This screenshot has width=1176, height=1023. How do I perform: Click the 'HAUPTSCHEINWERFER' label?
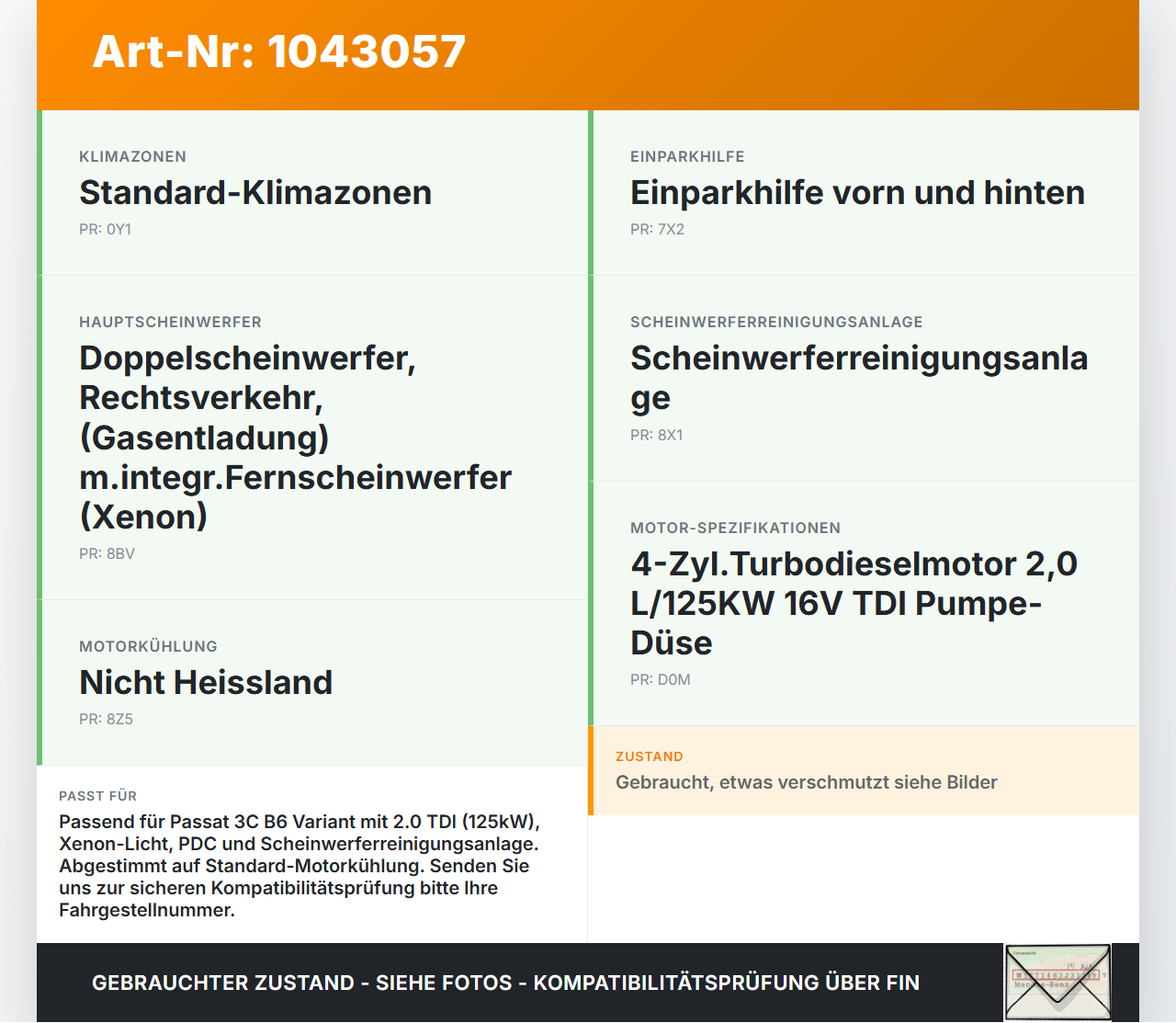point(170,323)
